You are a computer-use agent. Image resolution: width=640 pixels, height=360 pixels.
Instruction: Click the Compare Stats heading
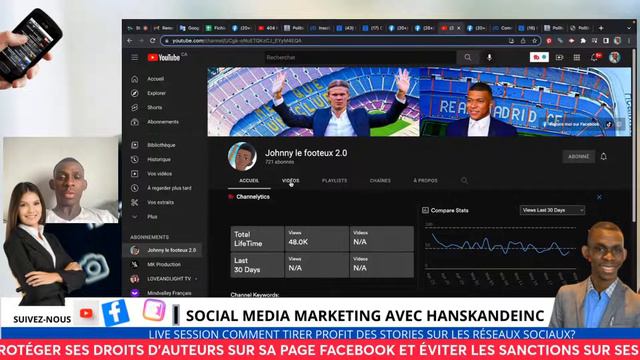coord(449,210)
